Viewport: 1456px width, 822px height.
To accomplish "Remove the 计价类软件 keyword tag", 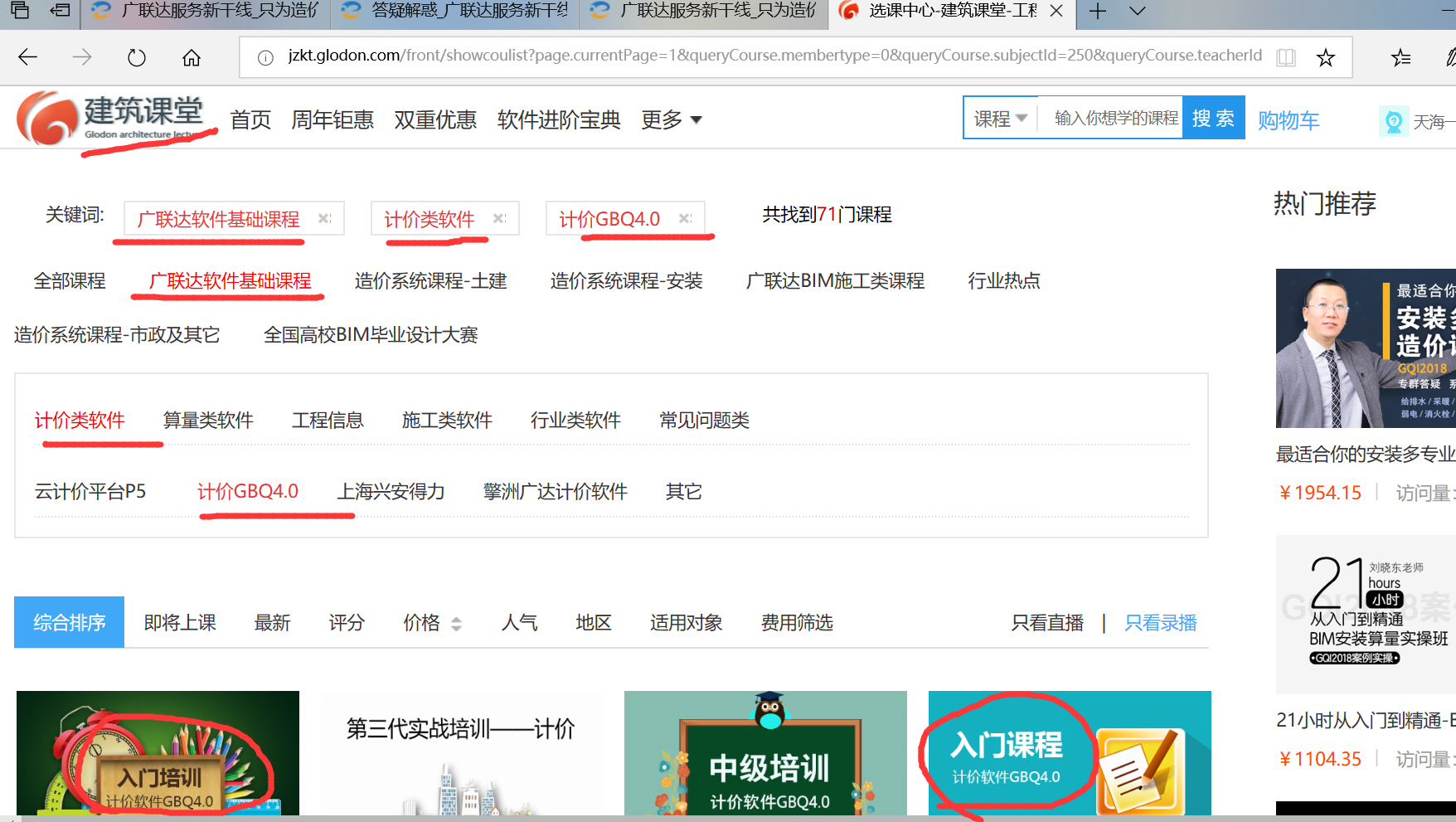I will click(499, 218).
